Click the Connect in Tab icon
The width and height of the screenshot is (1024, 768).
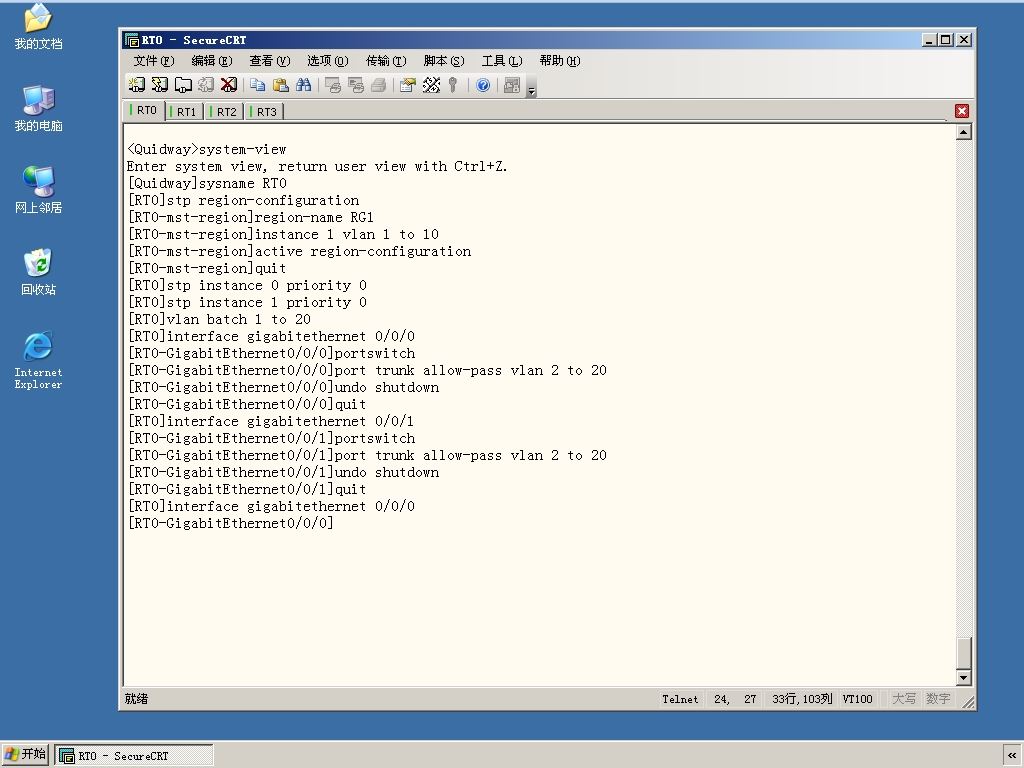pyautogui.click(x=183, y=85)
